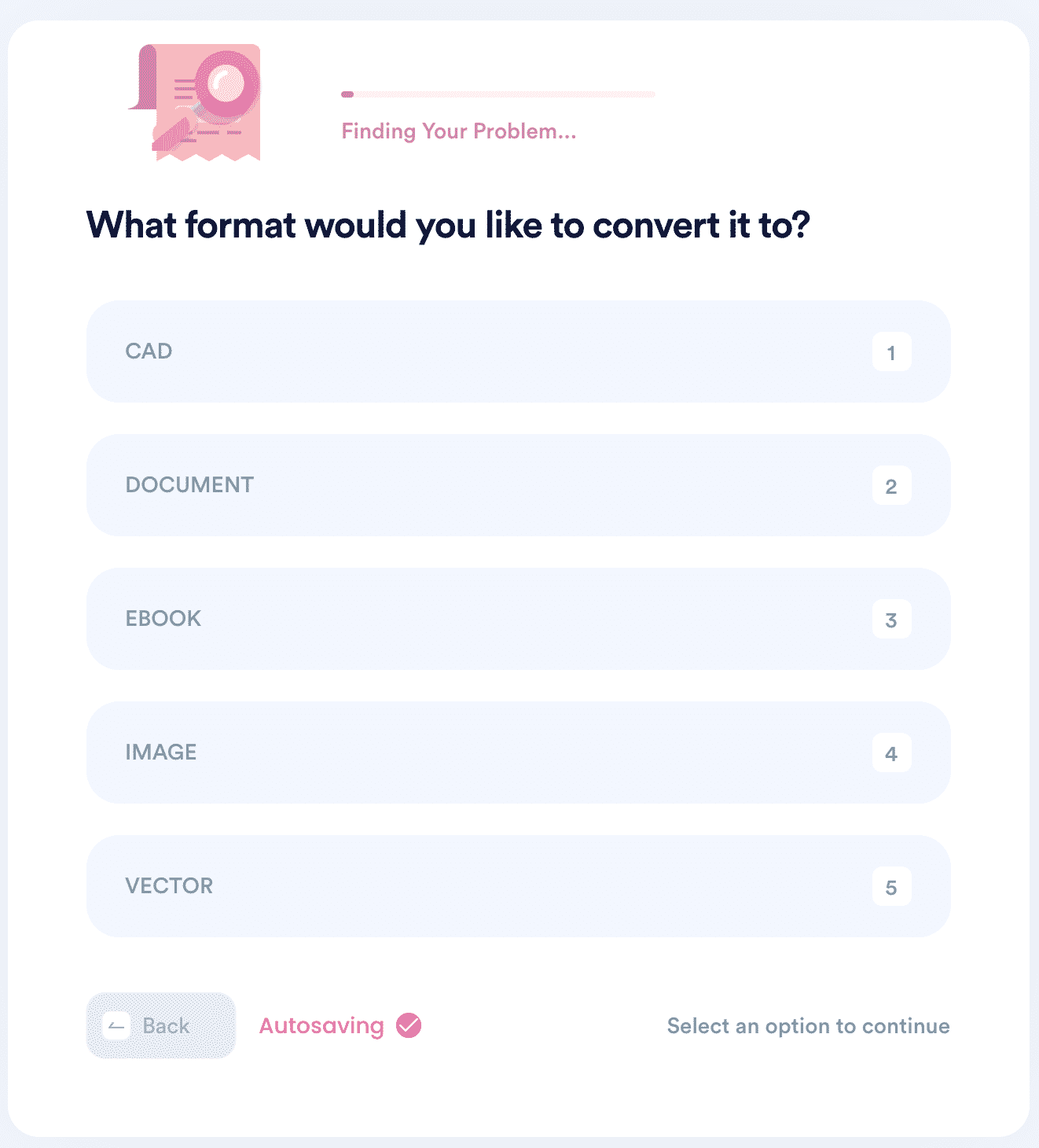
Task: Click Select an option to continue text
Action: coord(809,1026)
